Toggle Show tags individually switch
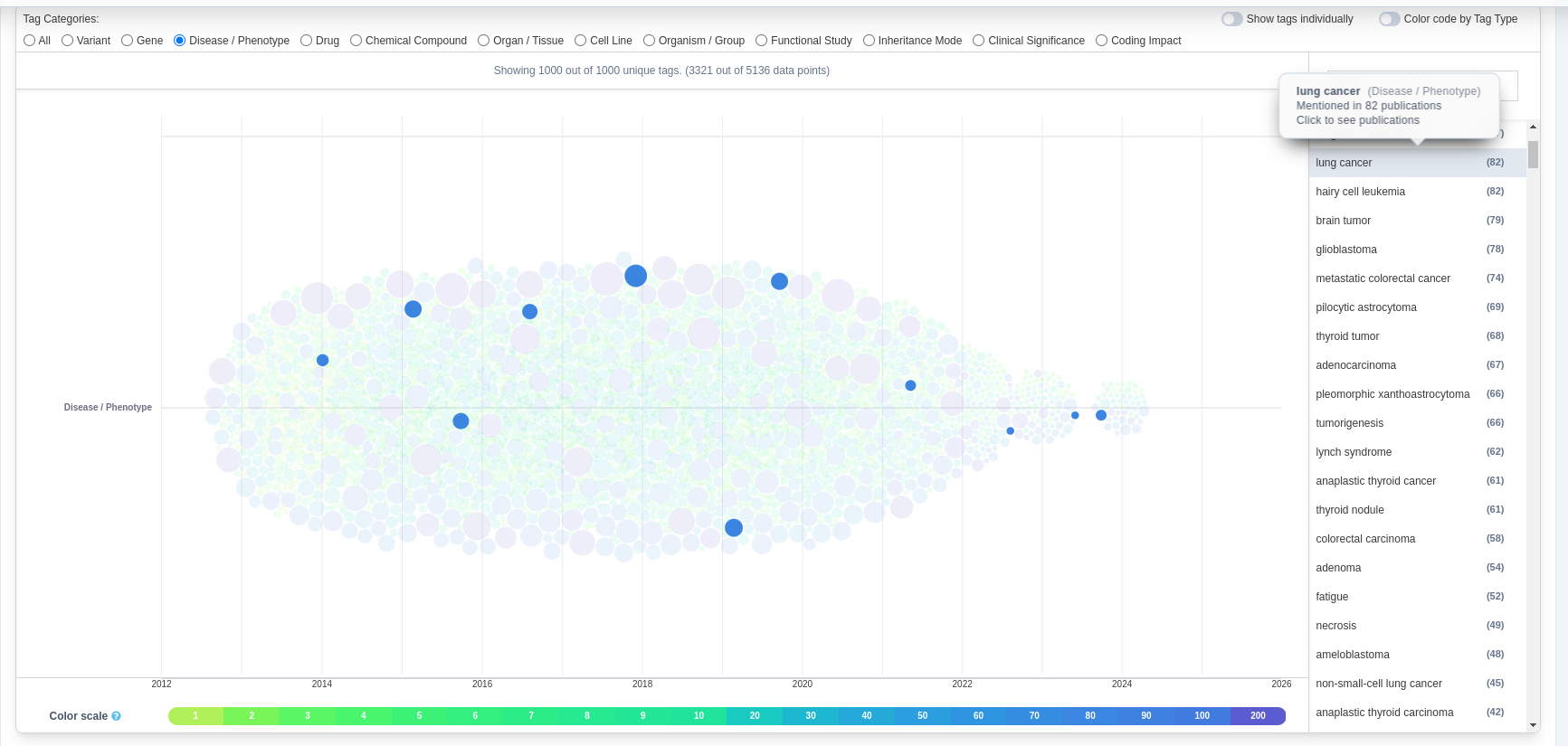The image size is (1568, 746). pyautogui.click(x=1231, y=19)
